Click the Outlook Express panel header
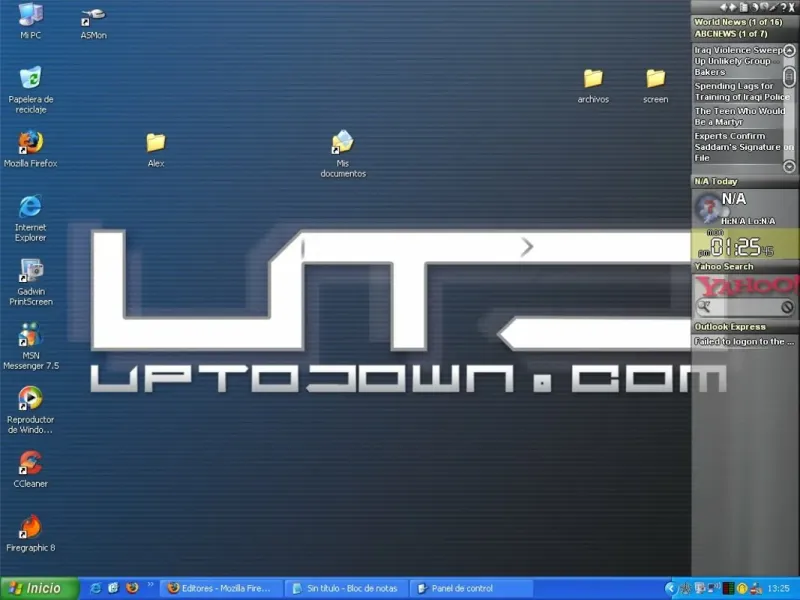The image size is (800, 600). 730,327
